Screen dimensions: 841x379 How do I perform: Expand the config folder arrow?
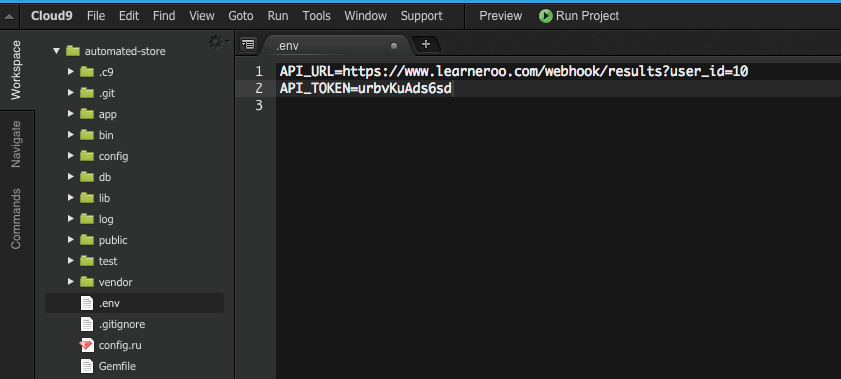(71, 155)
